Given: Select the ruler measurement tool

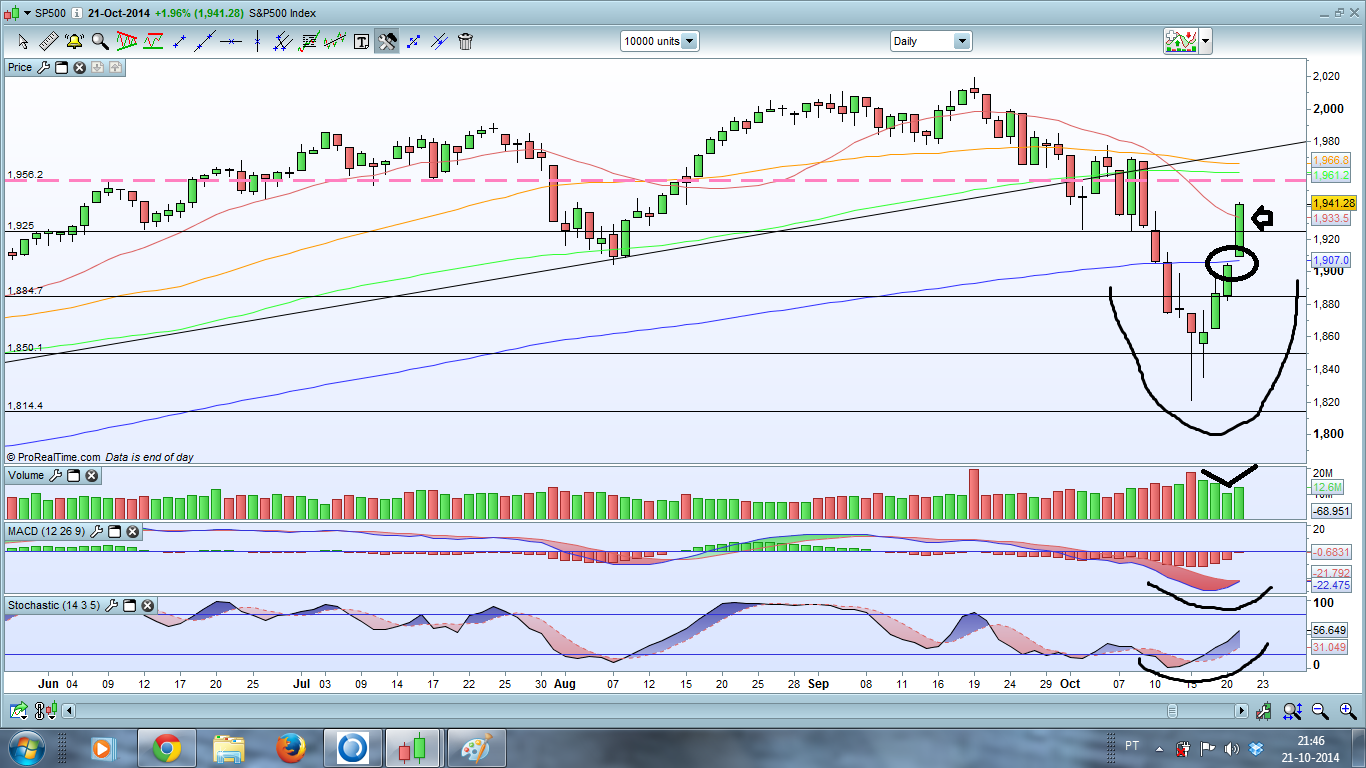Looking at the screenshot, I should pyautogui.click(x=48, y=41).
